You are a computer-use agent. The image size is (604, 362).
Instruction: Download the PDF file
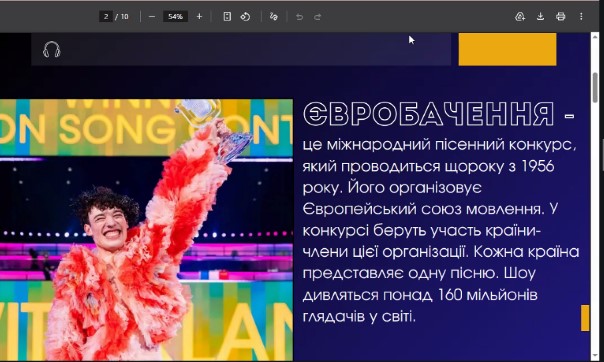(540, 17)
